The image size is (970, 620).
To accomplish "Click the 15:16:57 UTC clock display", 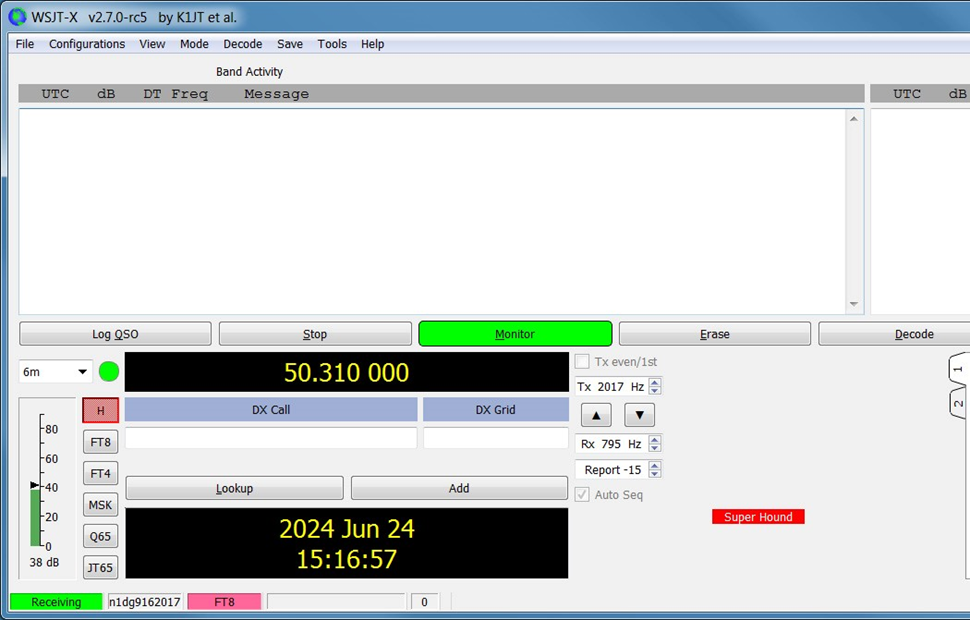I will (346, 559).
